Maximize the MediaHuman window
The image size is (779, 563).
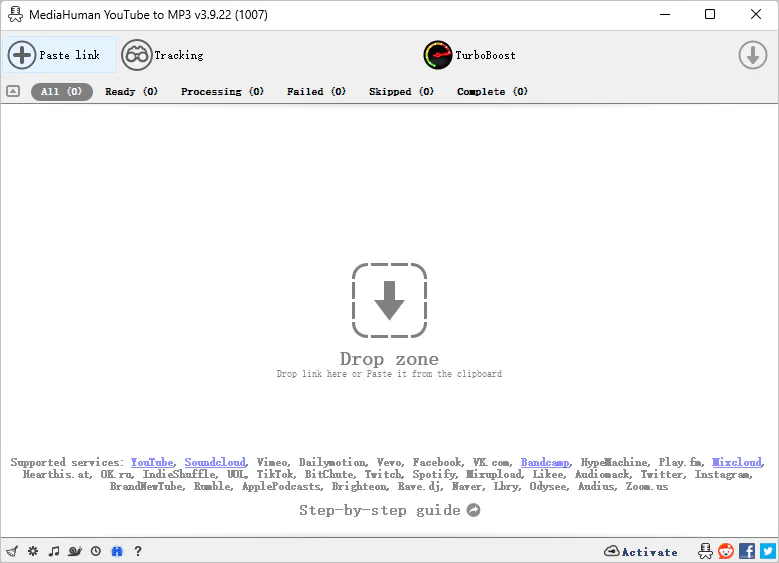(x=710, y=14)
